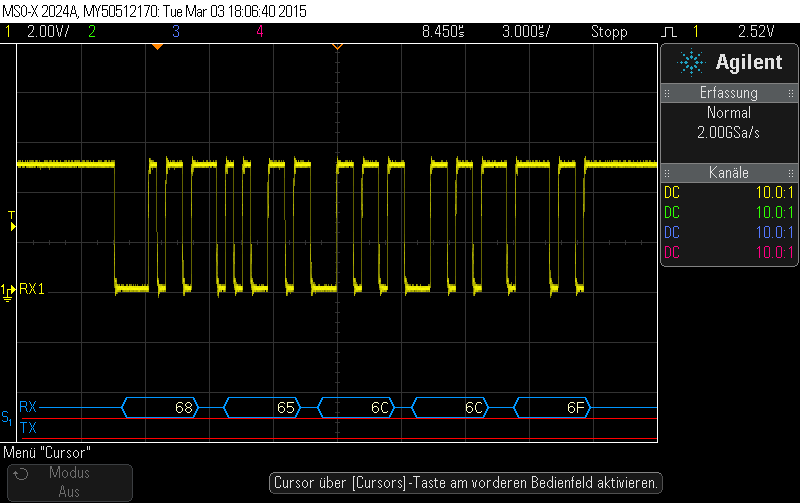The width and height of the screenshot is (800, 503).
Task: Click the Kanäle panel header
Action: (729, 172)
